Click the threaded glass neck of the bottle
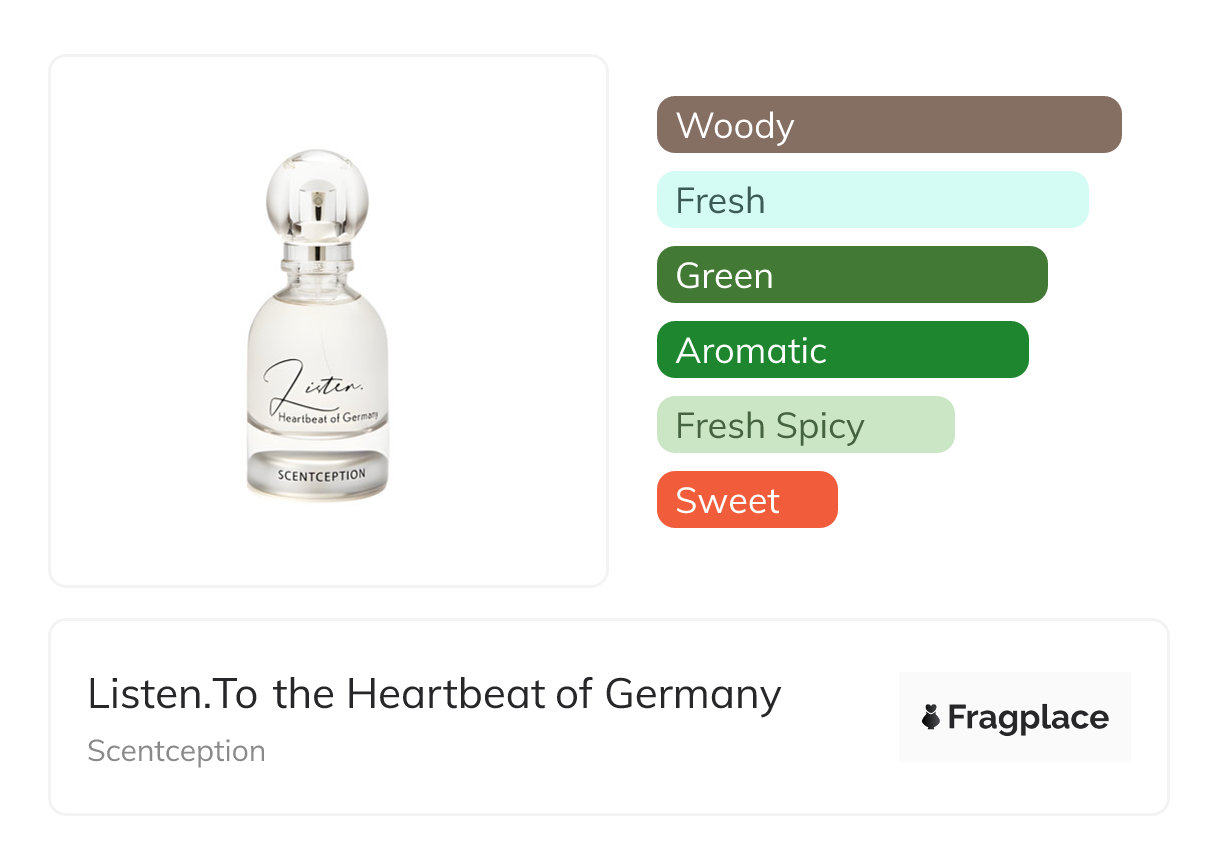Screen dimensions: 1218x864 (x=317, y=267)
